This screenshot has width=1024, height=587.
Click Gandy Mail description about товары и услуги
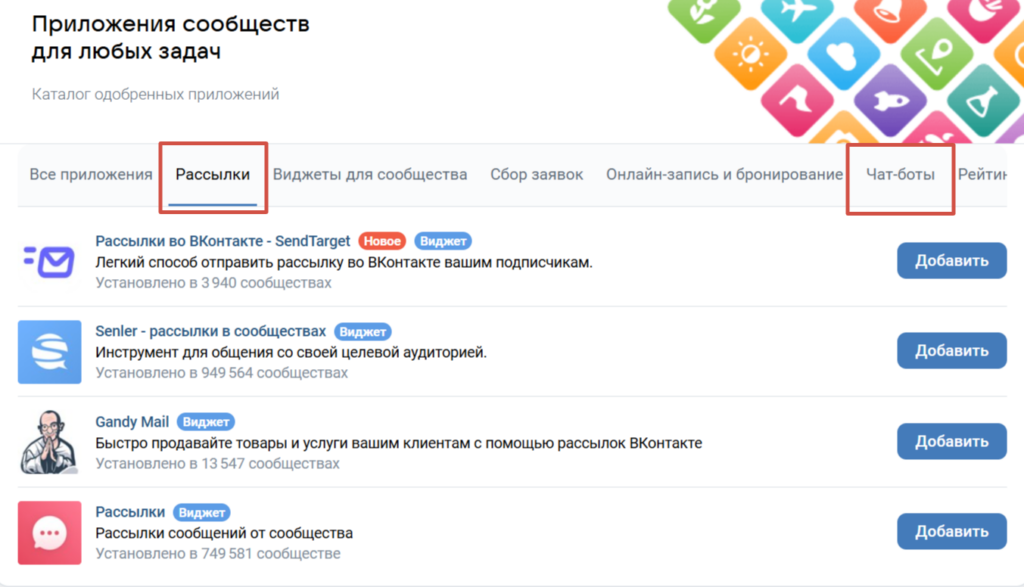click(398, 443)
